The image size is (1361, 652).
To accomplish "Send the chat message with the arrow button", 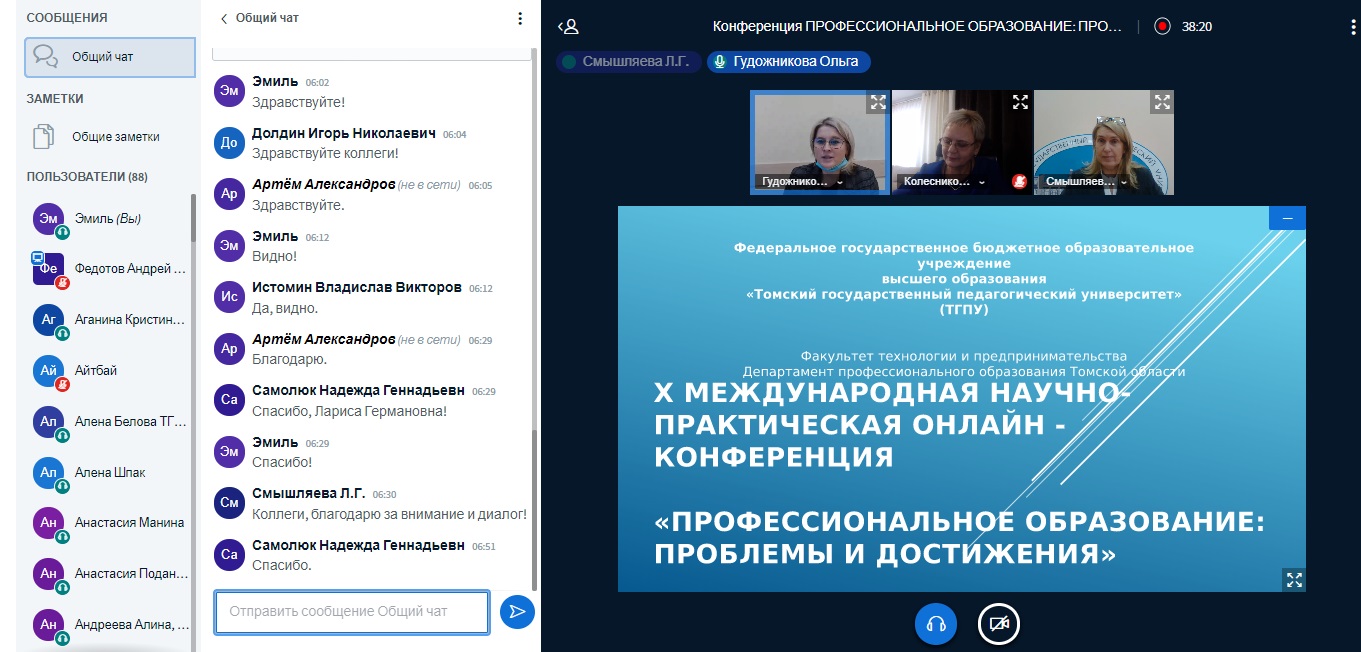I will (517, 612).
